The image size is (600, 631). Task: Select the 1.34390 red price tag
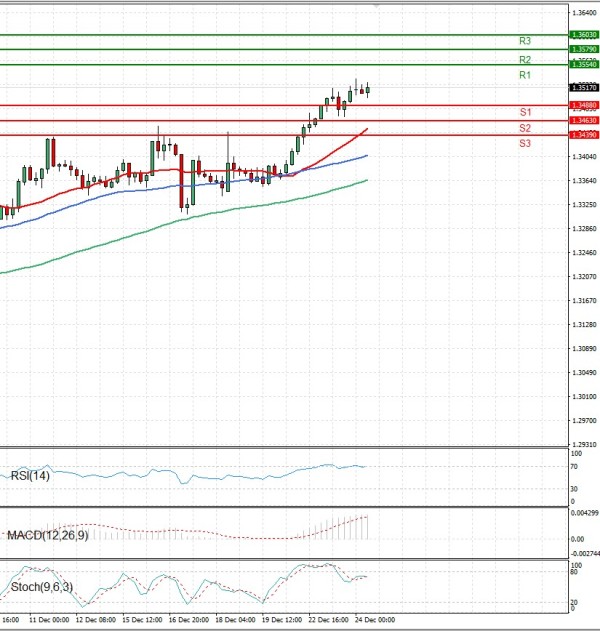(x=584, y=135)
